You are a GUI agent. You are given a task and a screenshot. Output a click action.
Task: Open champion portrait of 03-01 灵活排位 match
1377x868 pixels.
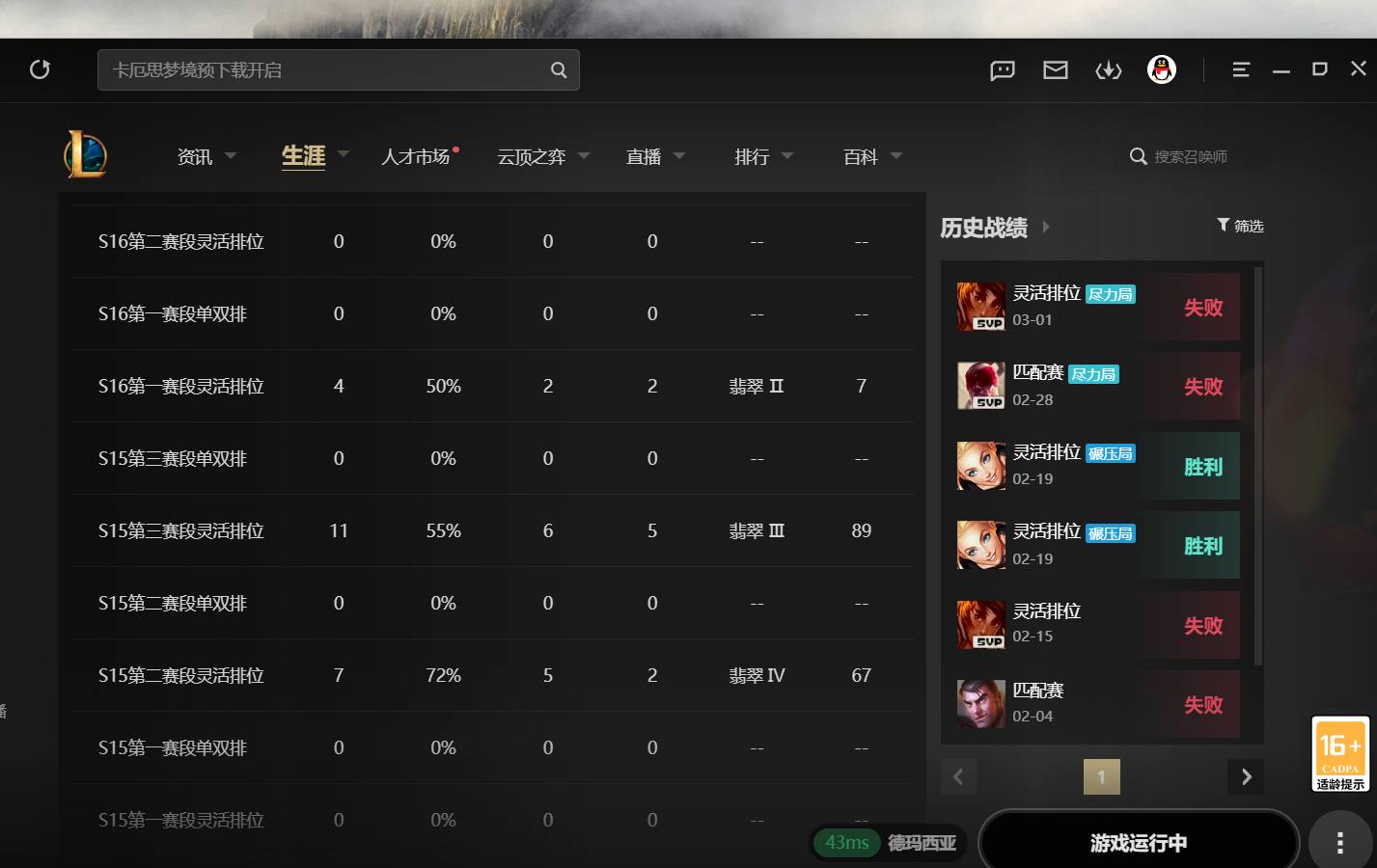point(981,307)
